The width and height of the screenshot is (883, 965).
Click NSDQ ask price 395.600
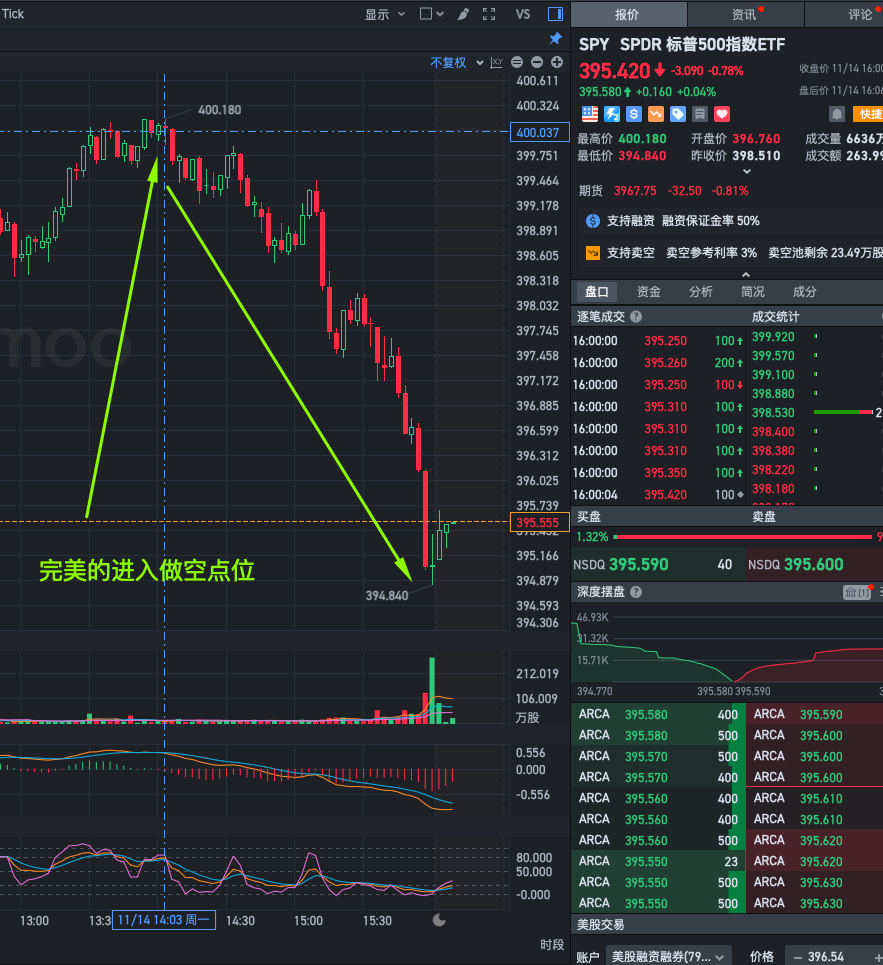point(813,564)
